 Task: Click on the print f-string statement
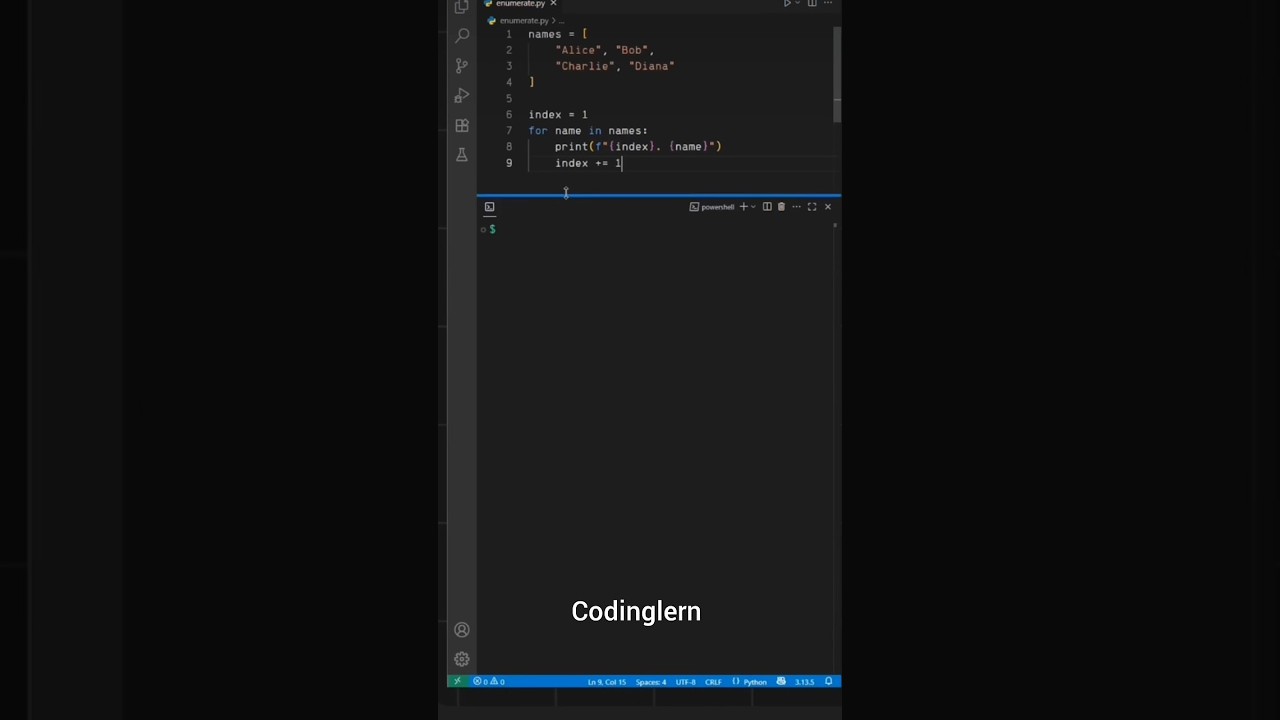[638, 147]
